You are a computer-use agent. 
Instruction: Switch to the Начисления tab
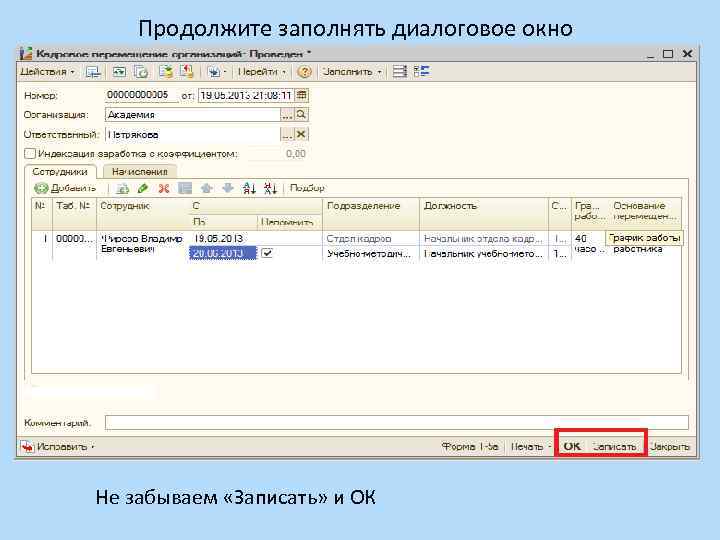coord(140,172)
